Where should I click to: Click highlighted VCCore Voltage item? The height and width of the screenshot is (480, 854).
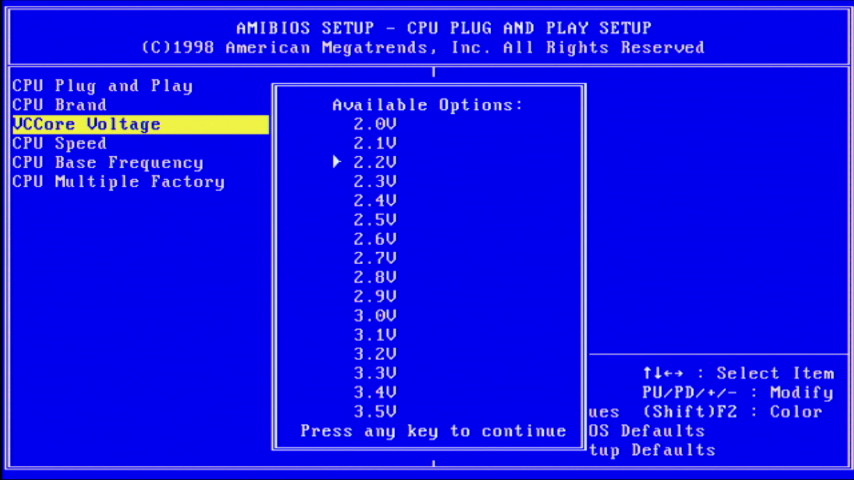(x=87, y=124)
